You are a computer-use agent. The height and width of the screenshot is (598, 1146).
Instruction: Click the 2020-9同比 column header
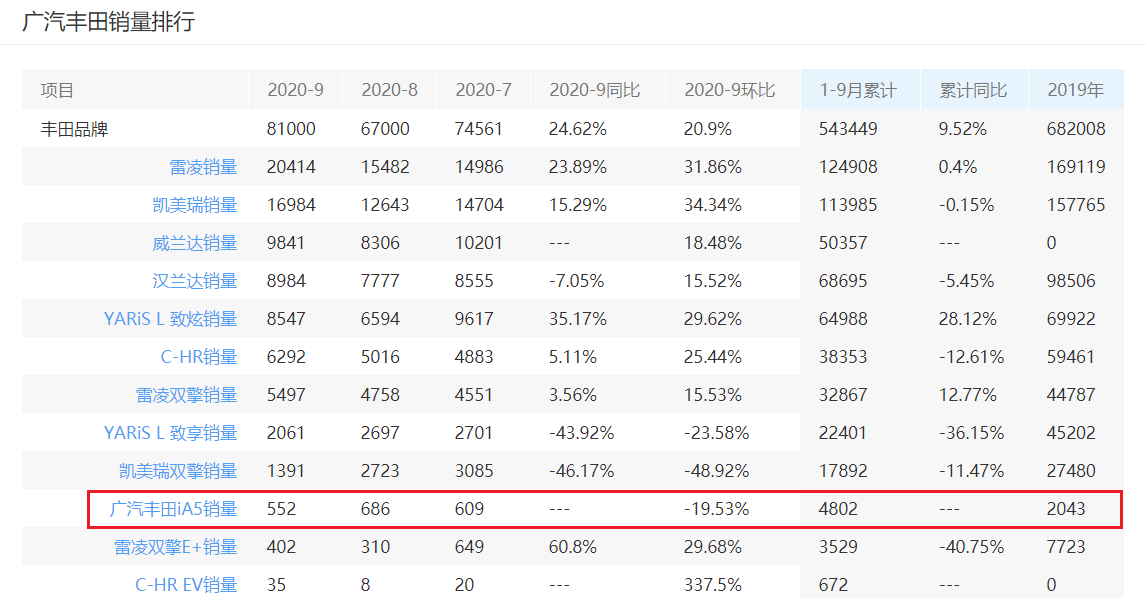pyautogui.click(x=594, y=90)
